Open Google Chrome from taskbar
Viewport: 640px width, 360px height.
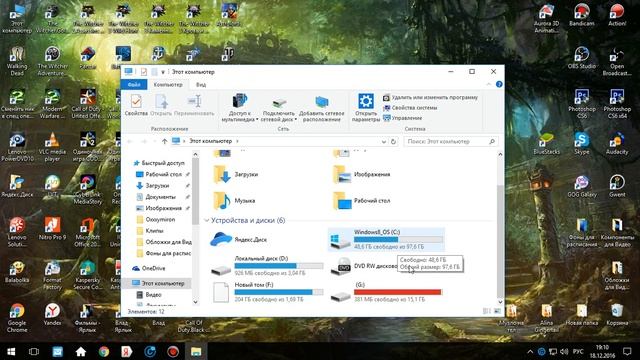point(104,351)
